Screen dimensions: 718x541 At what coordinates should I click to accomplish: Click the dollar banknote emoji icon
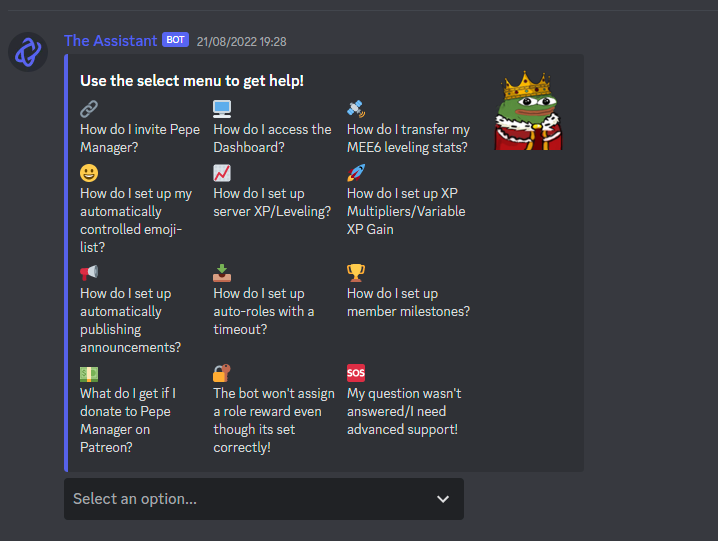tap(89, 373)
